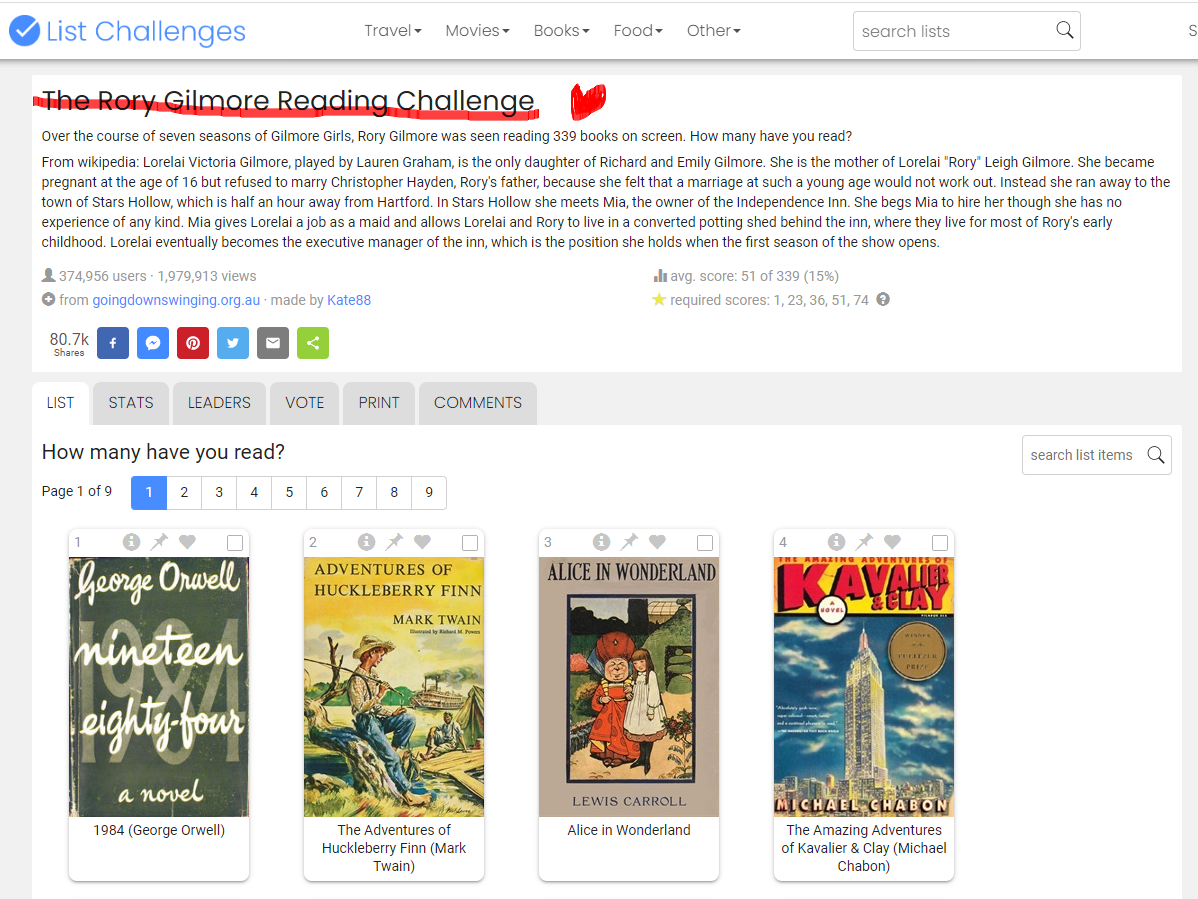
Task: Open Kate88 user profile link
Action: [349, 300]
